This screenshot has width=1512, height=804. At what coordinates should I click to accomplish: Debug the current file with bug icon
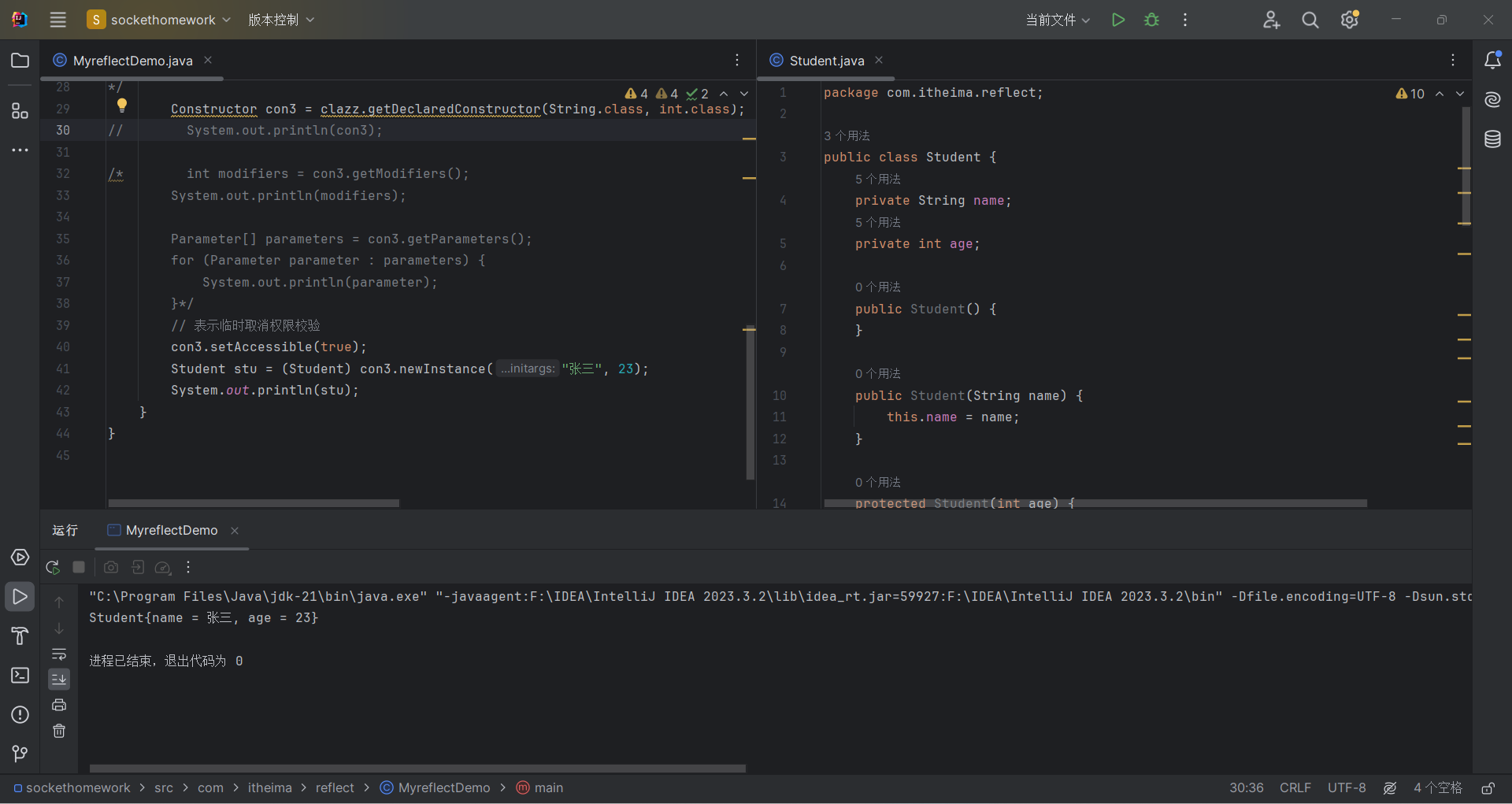click(1151, 20)
